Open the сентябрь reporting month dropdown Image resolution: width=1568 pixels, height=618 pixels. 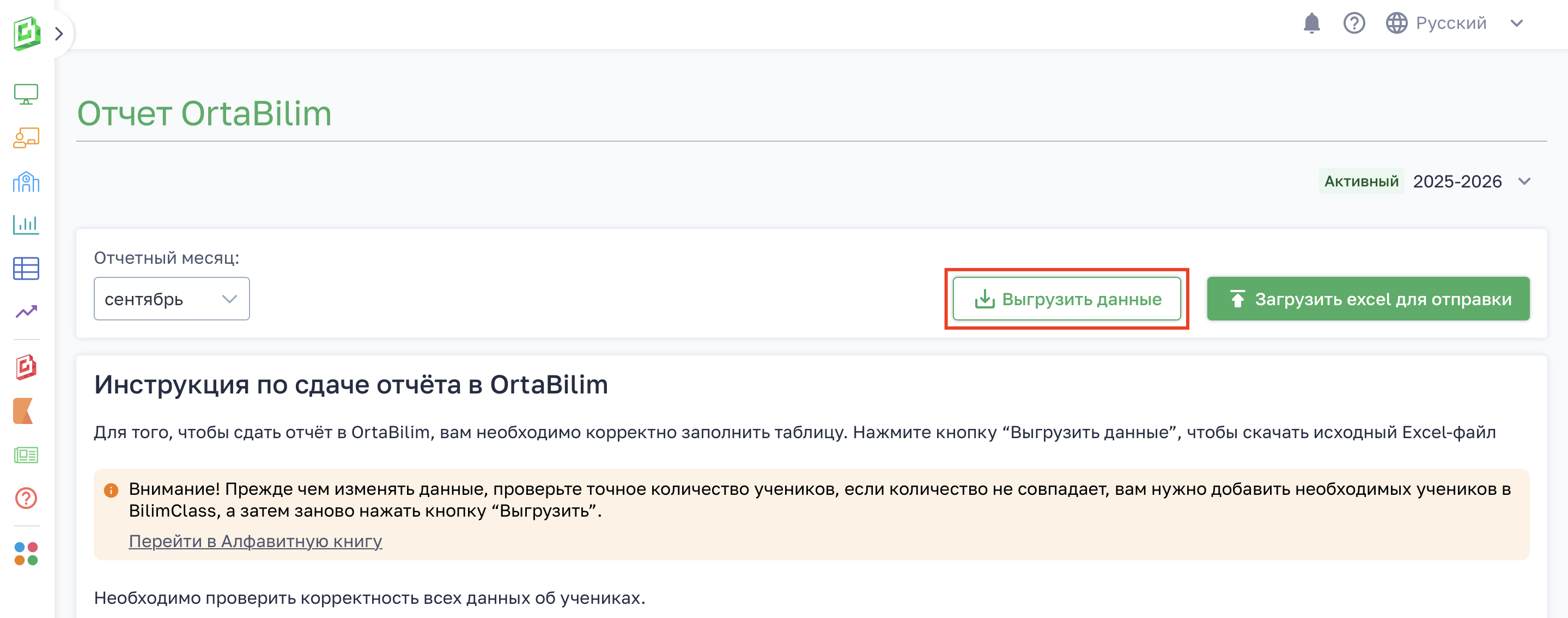172,299
